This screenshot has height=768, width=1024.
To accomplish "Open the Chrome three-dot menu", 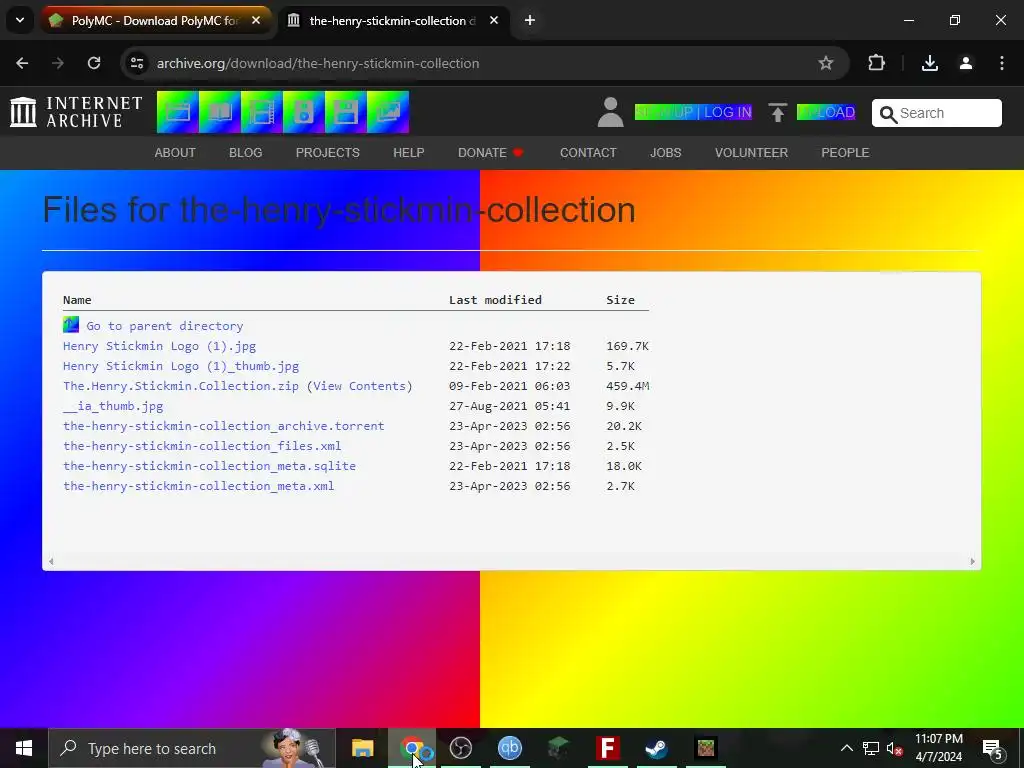I will coord(1002,63).
